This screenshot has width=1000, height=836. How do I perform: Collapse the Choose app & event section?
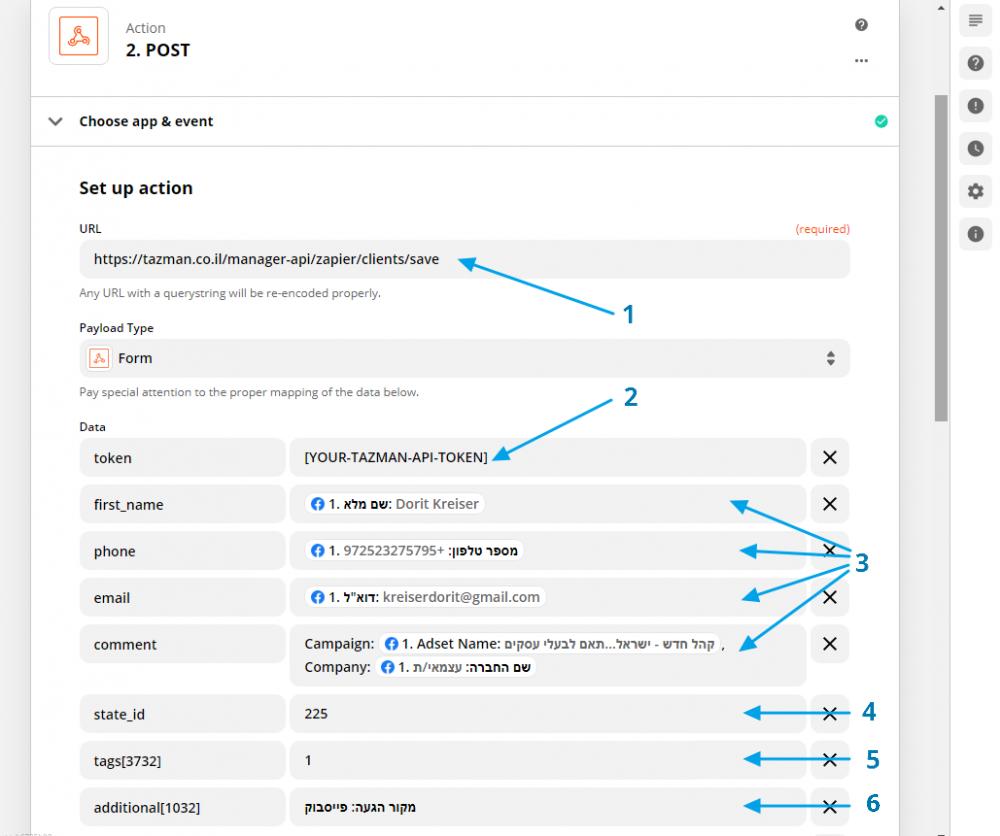coord(56,122)
